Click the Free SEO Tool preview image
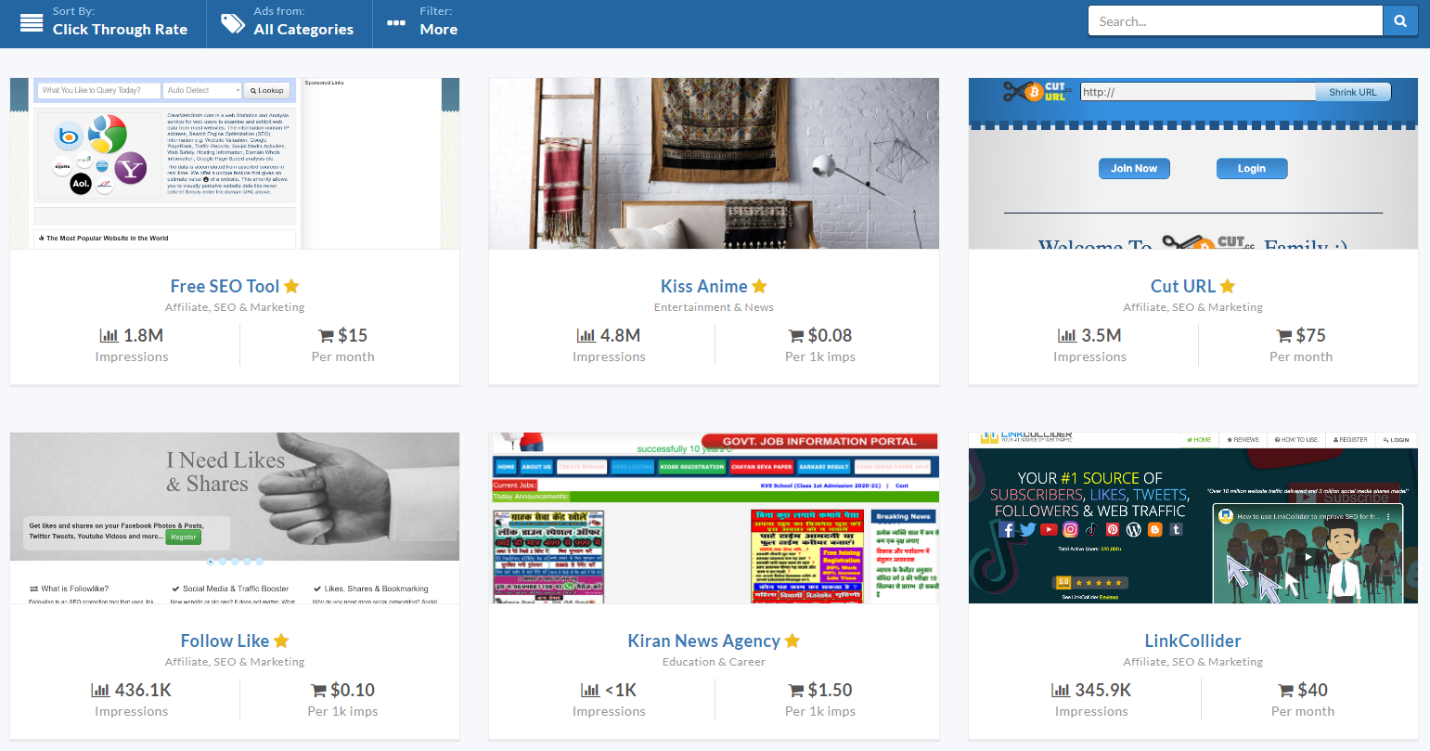This screenshot has height=751, width=1430. (x=234, y=163)
